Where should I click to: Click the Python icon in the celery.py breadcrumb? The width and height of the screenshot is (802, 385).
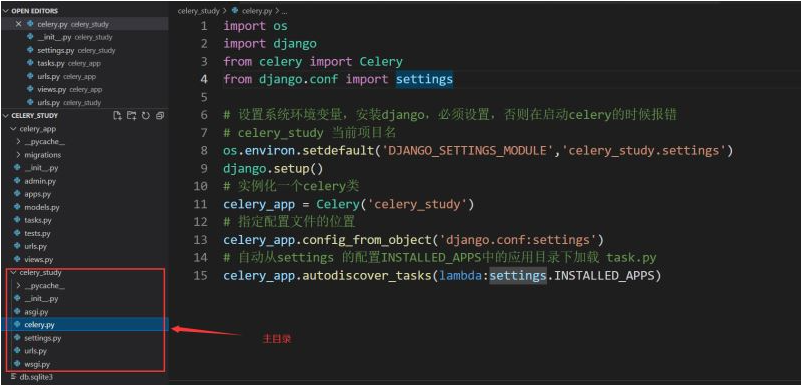[235, 10]
